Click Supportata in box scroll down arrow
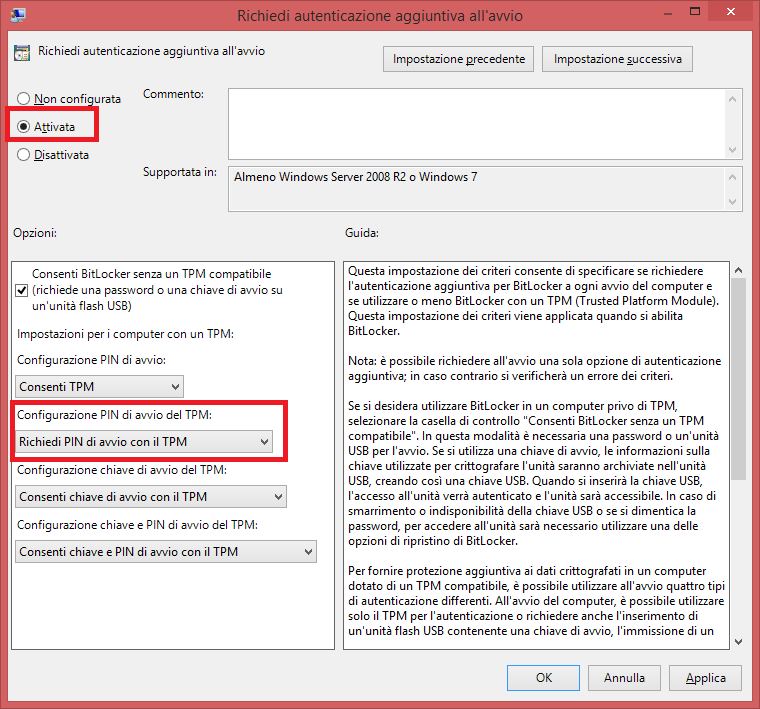 tap(732, 201)
